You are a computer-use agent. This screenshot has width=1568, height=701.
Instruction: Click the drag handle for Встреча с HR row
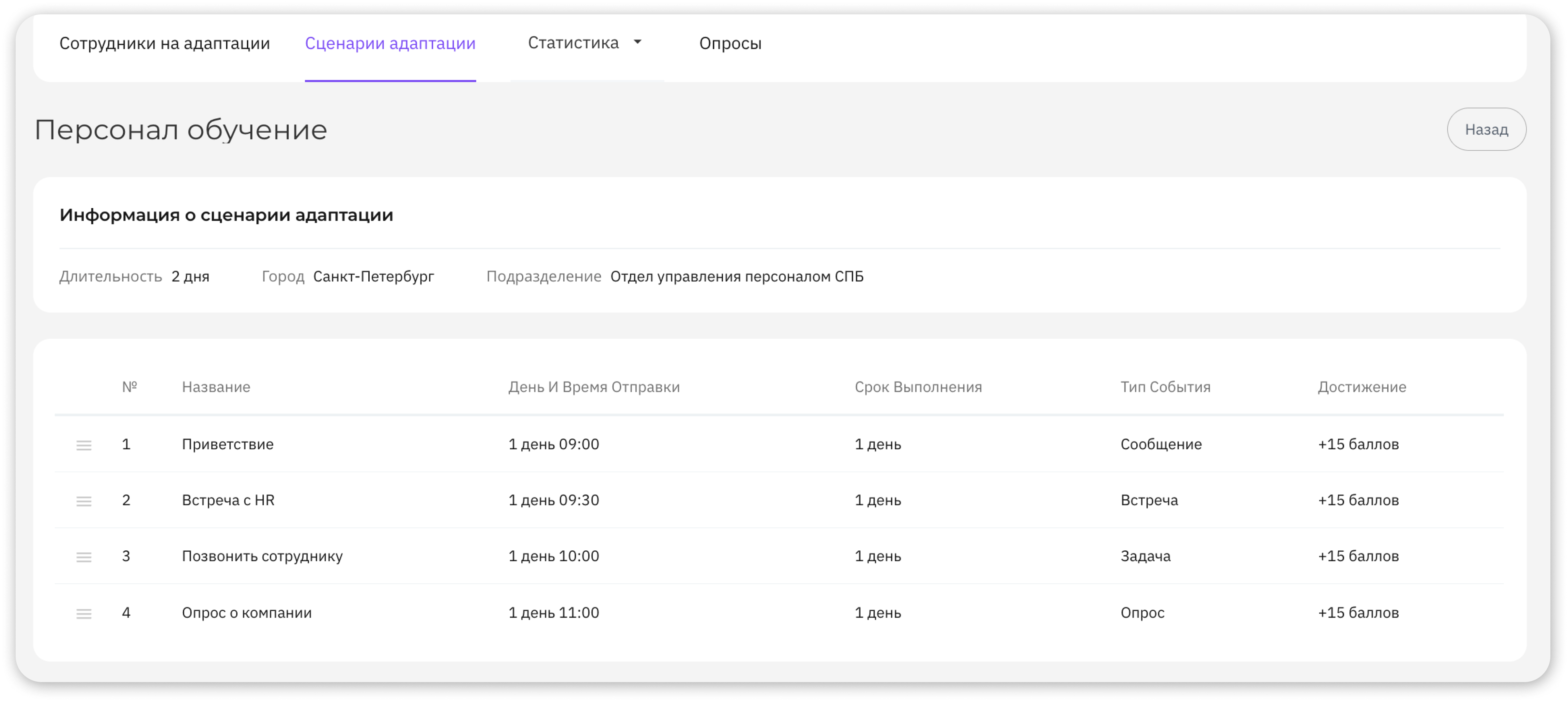point(84,501)
